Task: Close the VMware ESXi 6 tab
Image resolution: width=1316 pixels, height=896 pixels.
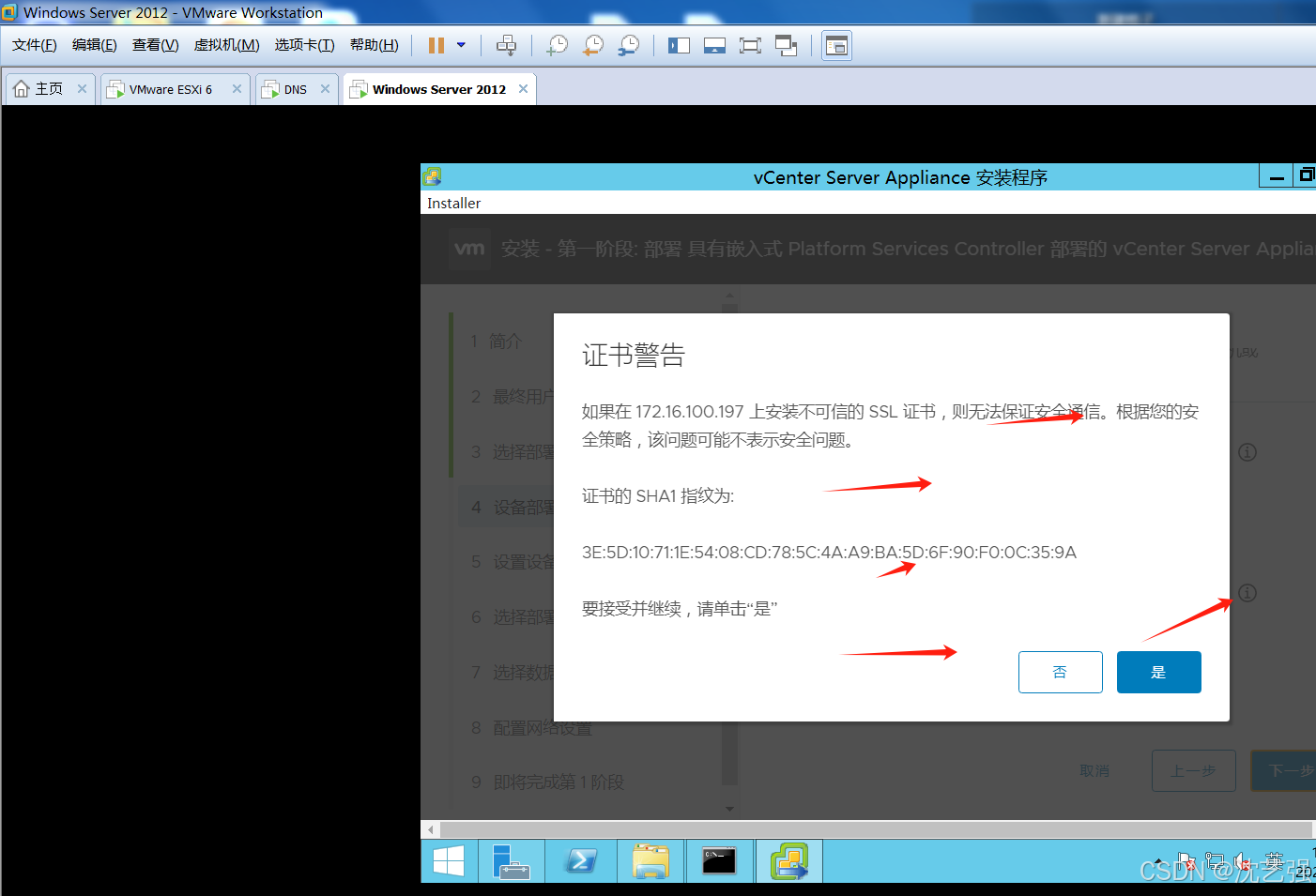Action: pos(237,89)
